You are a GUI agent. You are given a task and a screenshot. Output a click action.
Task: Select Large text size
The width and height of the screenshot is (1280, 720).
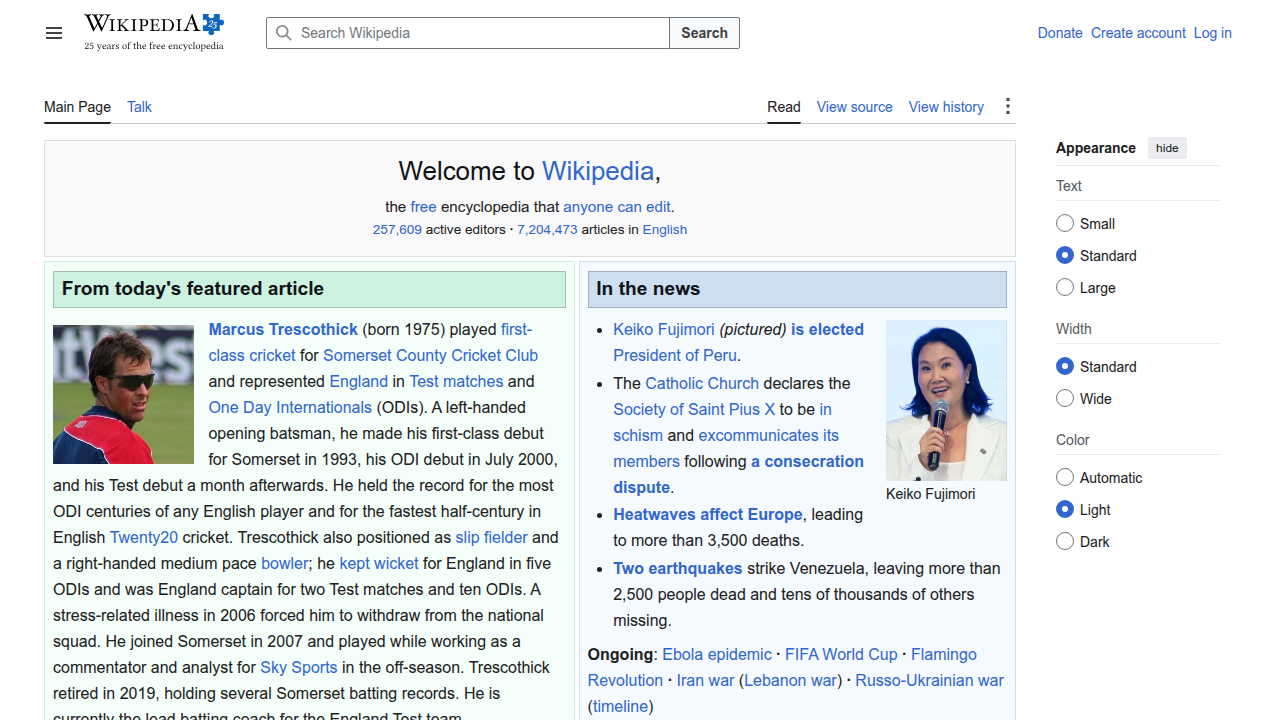1065,288
